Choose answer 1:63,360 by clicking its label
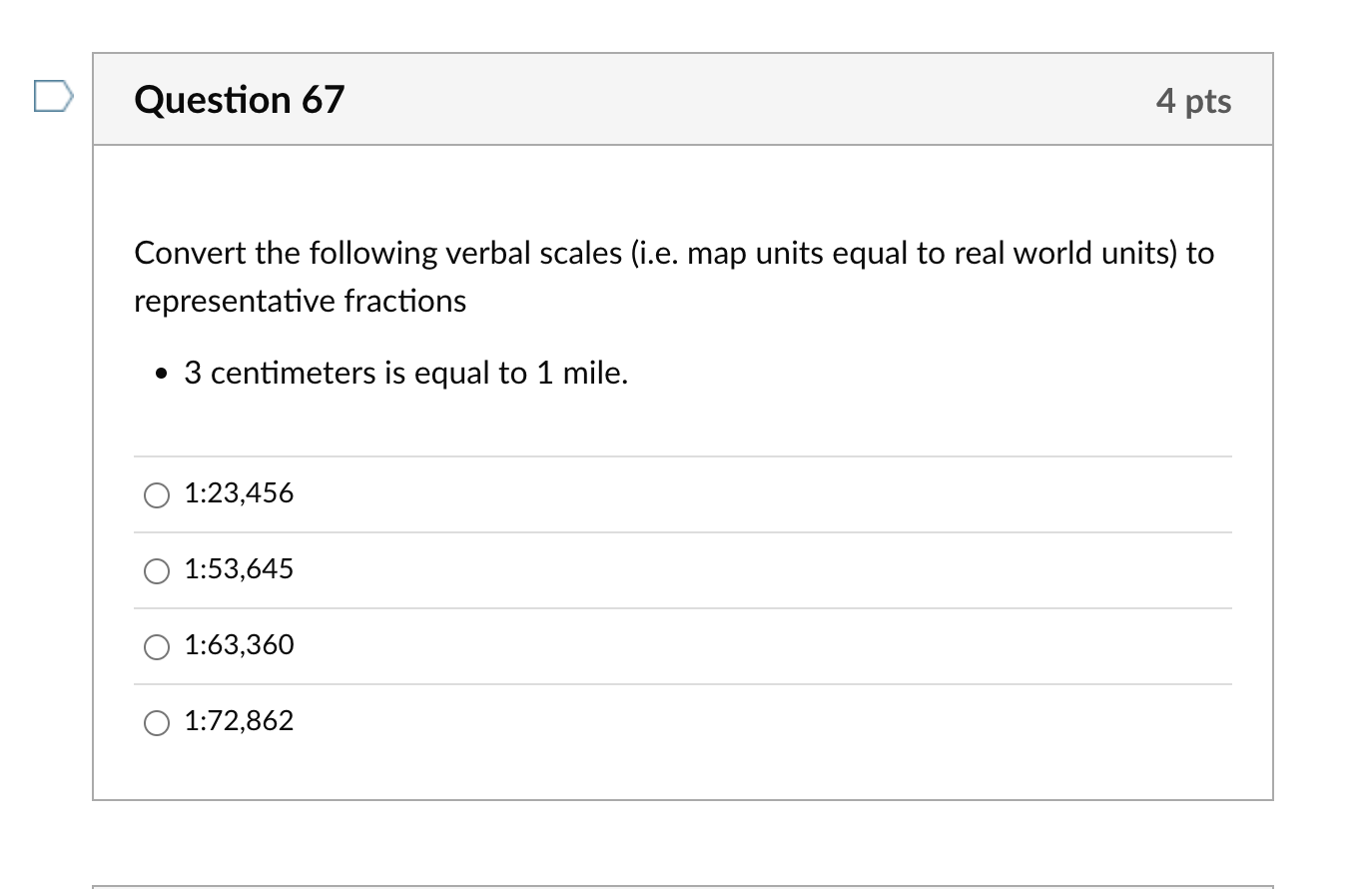Viewport: 1372px width, 889px height. click(239, 645)
